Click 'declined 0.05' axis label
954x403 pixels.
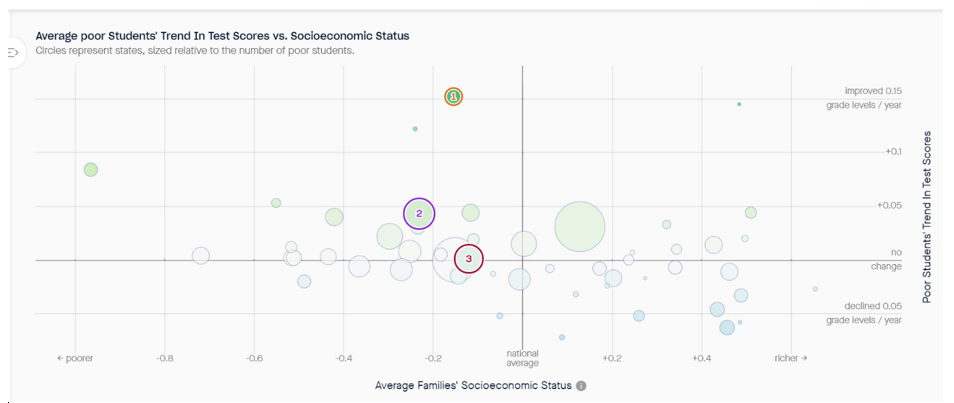pos(872,306)
